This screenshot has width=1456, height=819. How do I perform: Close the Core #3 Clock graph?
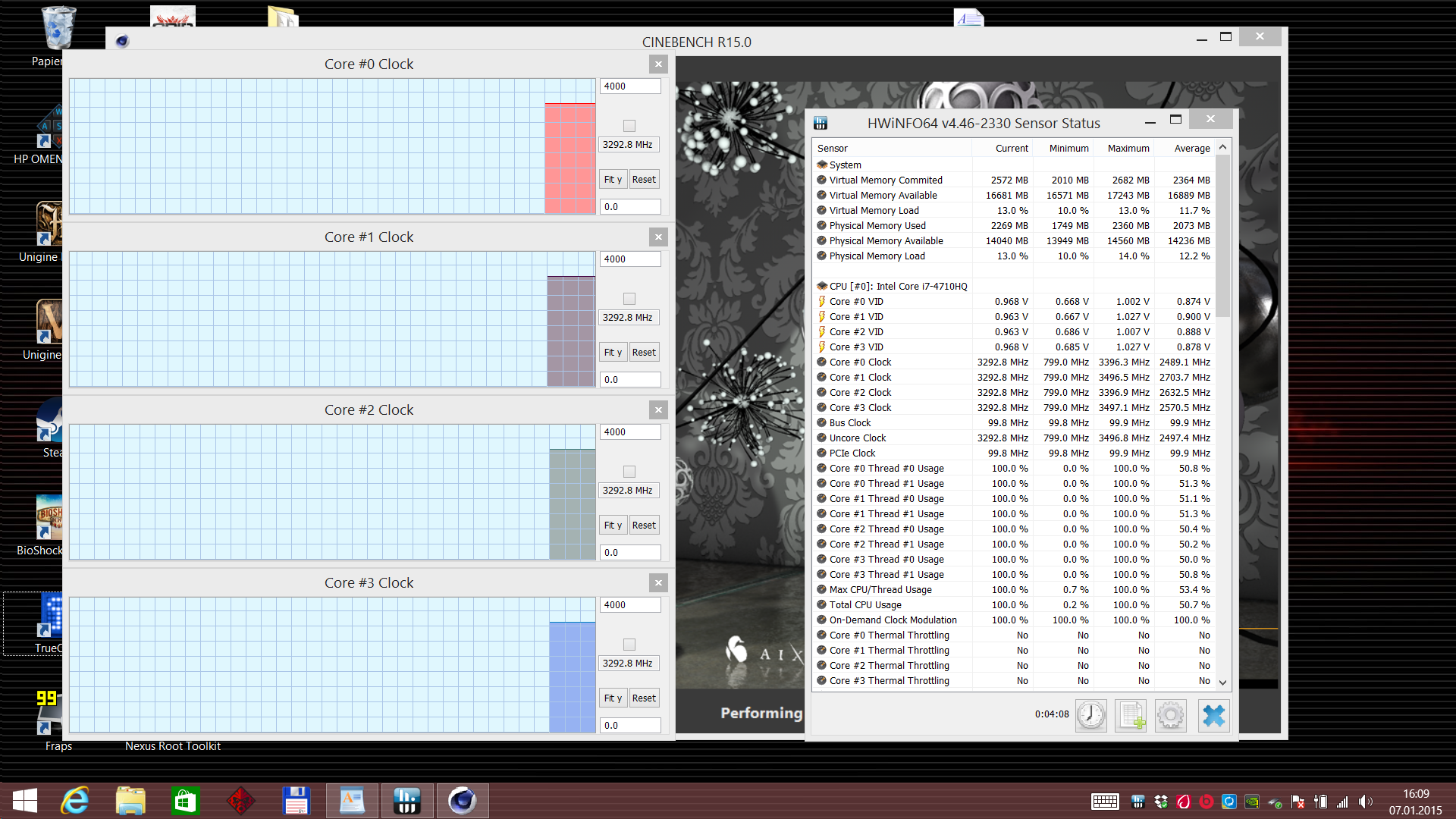658,583
